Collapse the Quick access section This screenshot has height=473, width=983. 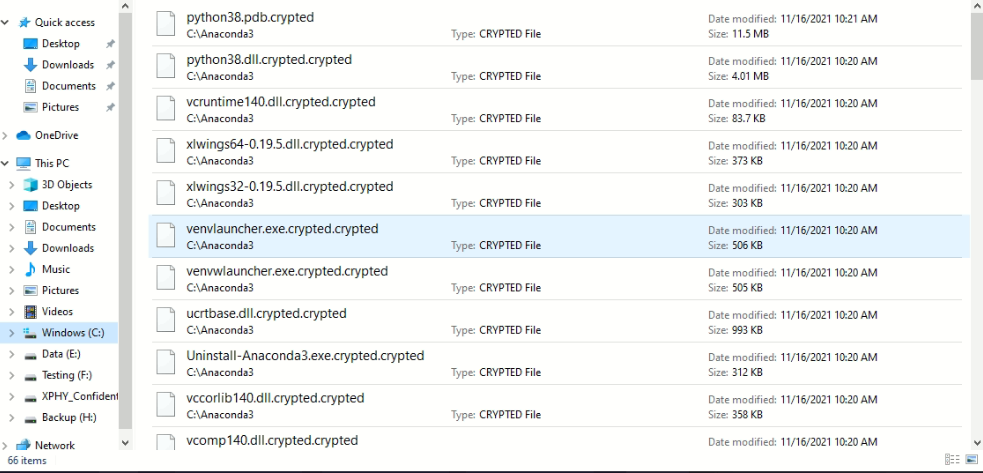[8, 22]
